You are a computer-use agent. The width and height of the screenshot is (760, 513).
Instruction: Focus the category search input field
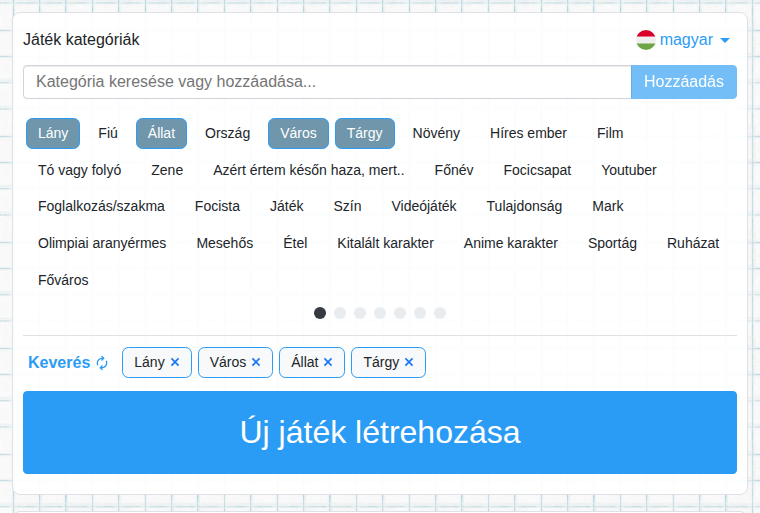click(327, 82)
